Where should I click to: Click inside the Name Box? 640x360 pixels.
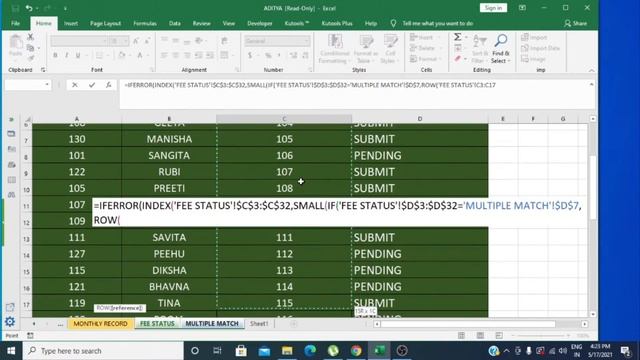(x=24, y=85)
